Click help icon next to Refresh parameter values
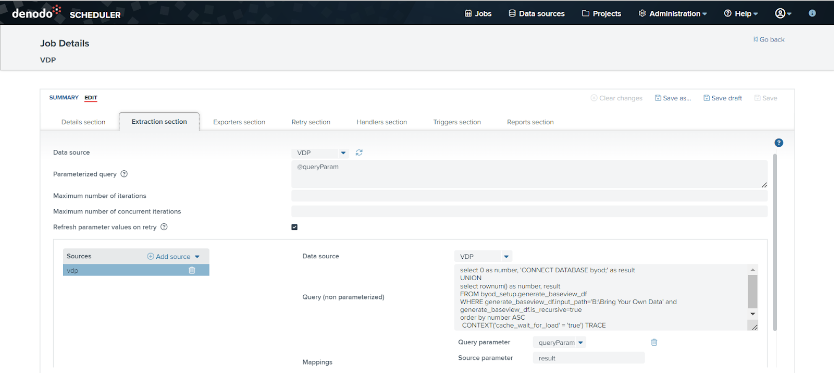This screenshot has height=385, width=836. [x=164, y=227]
